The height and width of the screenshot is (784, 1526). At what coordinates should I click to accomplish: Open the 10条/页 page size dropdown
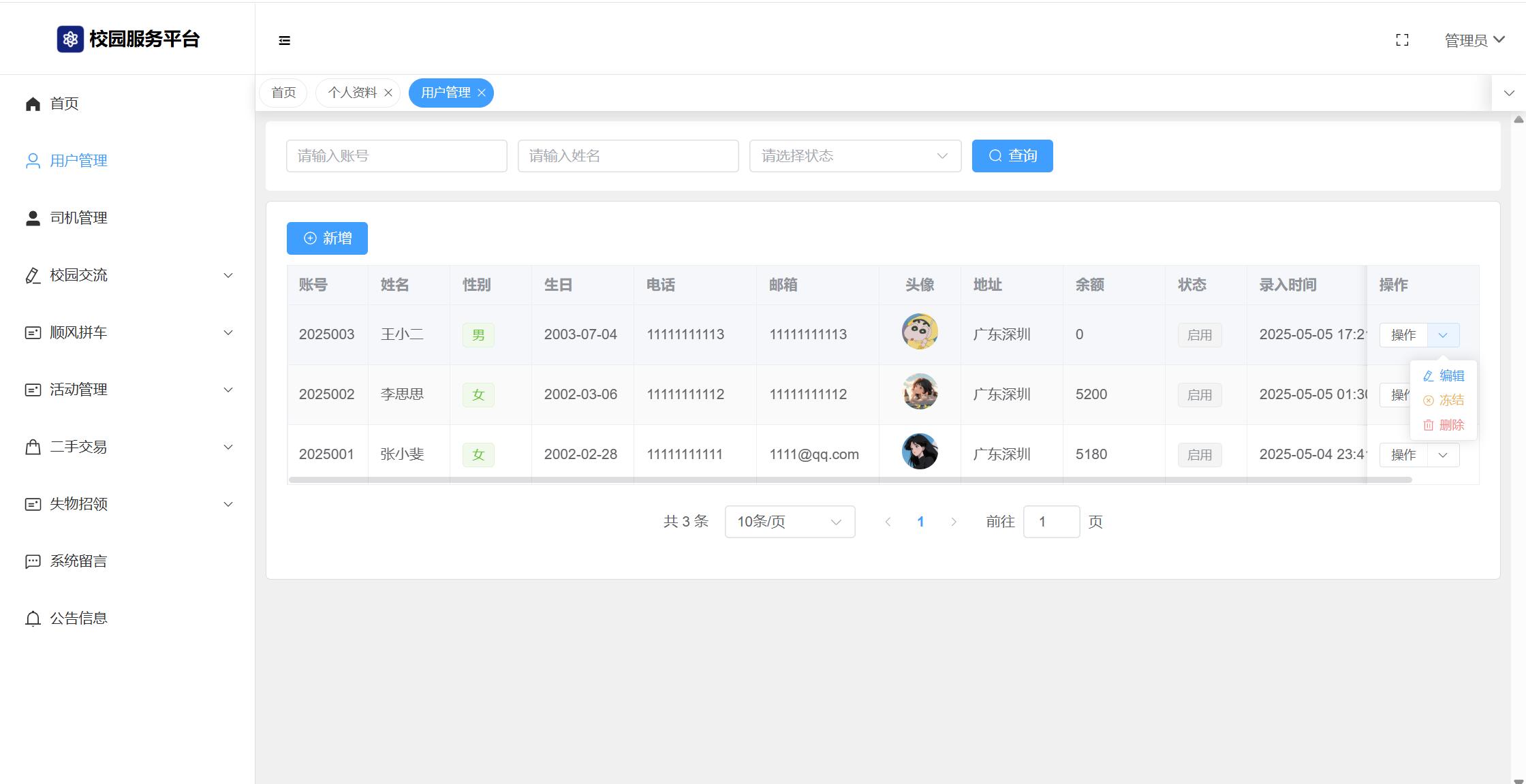point(790,522)
